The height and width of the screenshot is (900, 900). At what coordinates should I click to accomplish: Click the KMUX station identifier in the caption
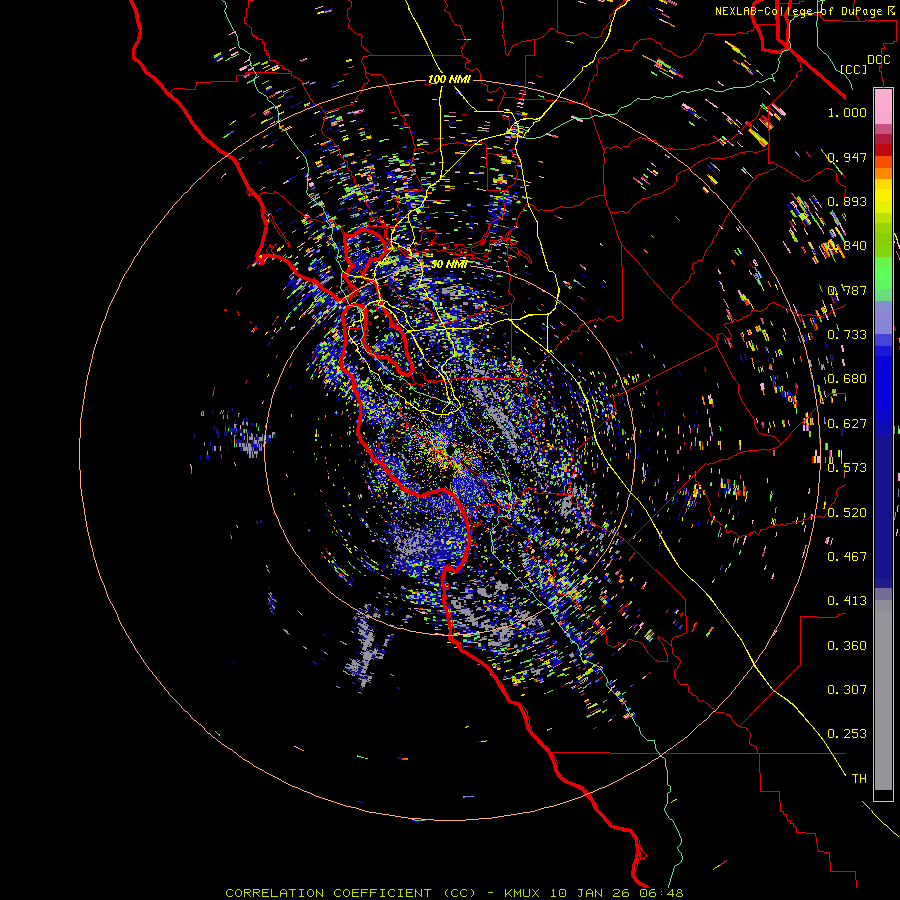point(523,893)
